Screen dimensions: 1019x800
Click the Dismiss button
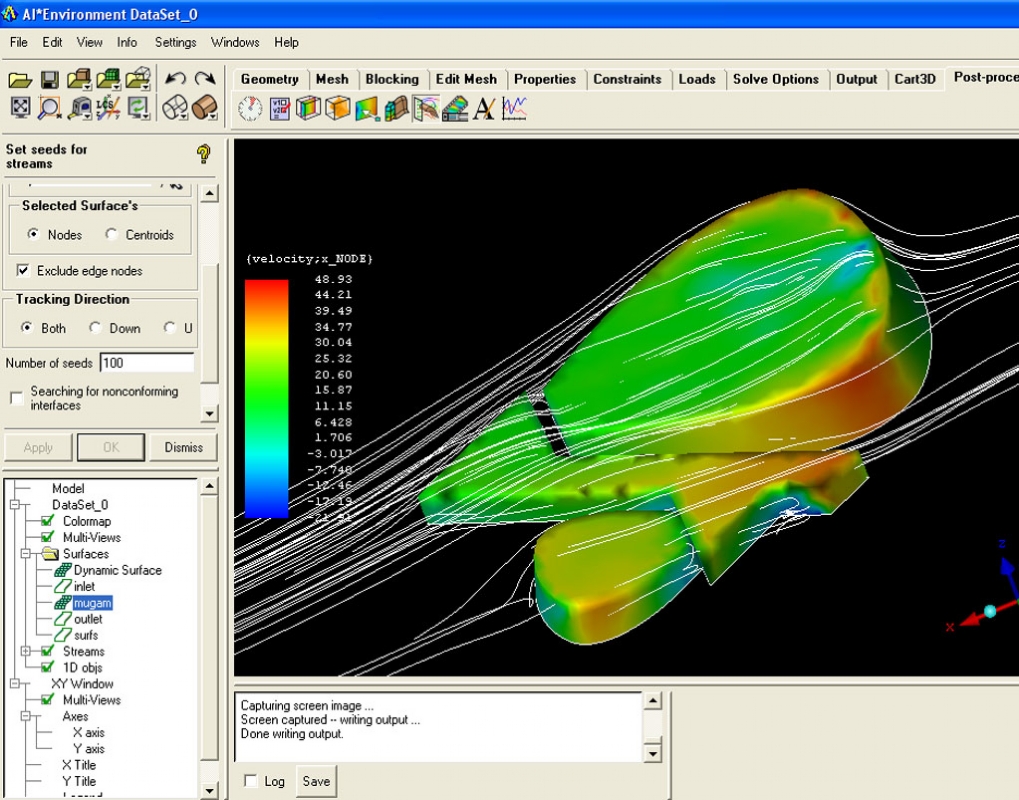coord(183,447)
